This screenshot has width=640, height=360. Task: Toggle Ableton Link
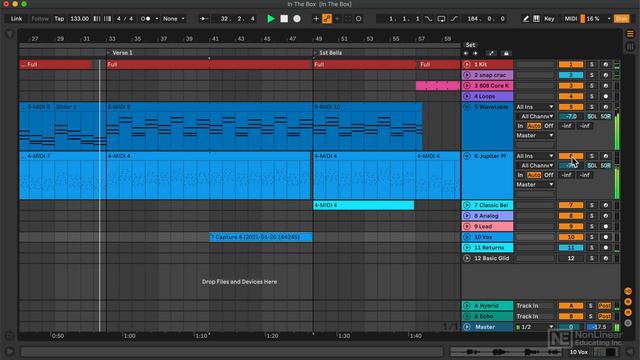[16, 19]
